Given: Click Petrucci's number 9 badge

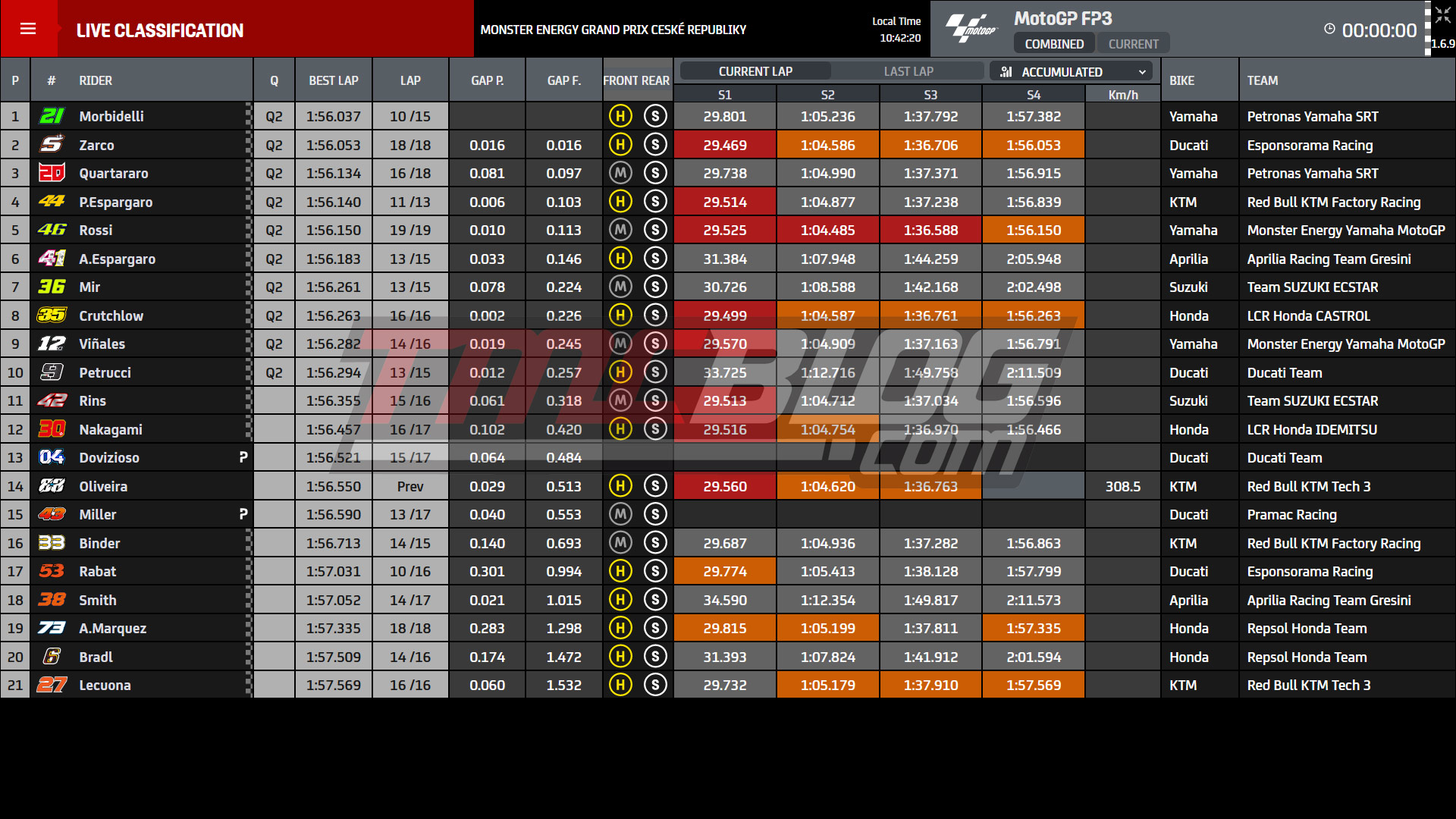Looking at the screenshot, I should (52, 372).
